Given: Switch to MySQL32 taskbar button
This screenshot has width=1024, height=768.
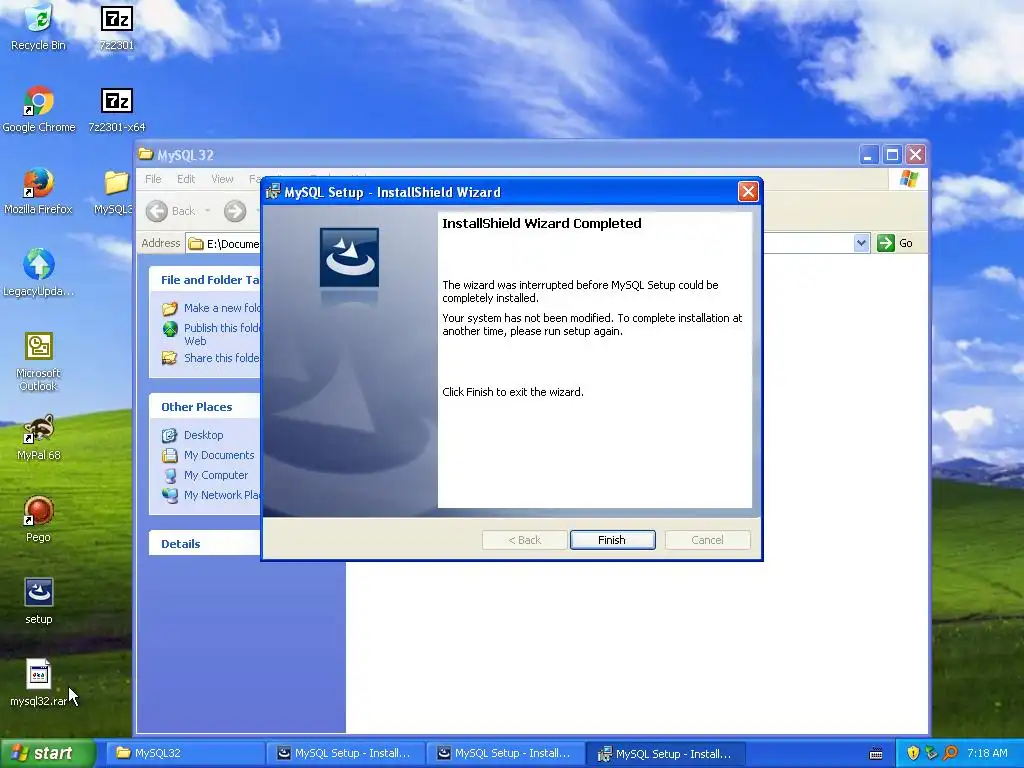Looking at the screenshot, I should click(x=186, y=753).
